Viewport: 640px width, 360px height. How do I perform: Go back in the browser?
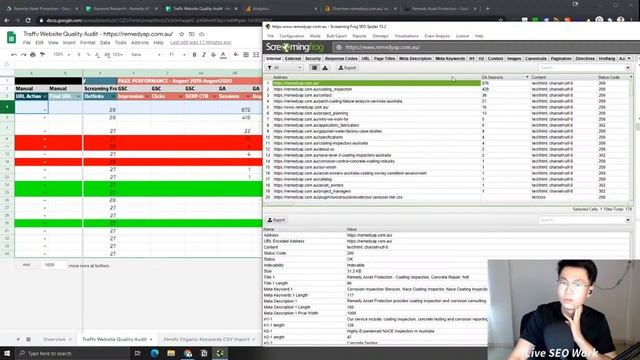7,20
